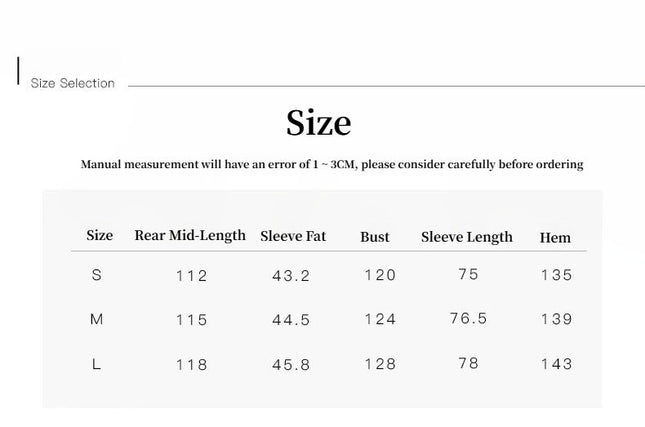Click the manual measurement error notice text

(x=332, y=164)
